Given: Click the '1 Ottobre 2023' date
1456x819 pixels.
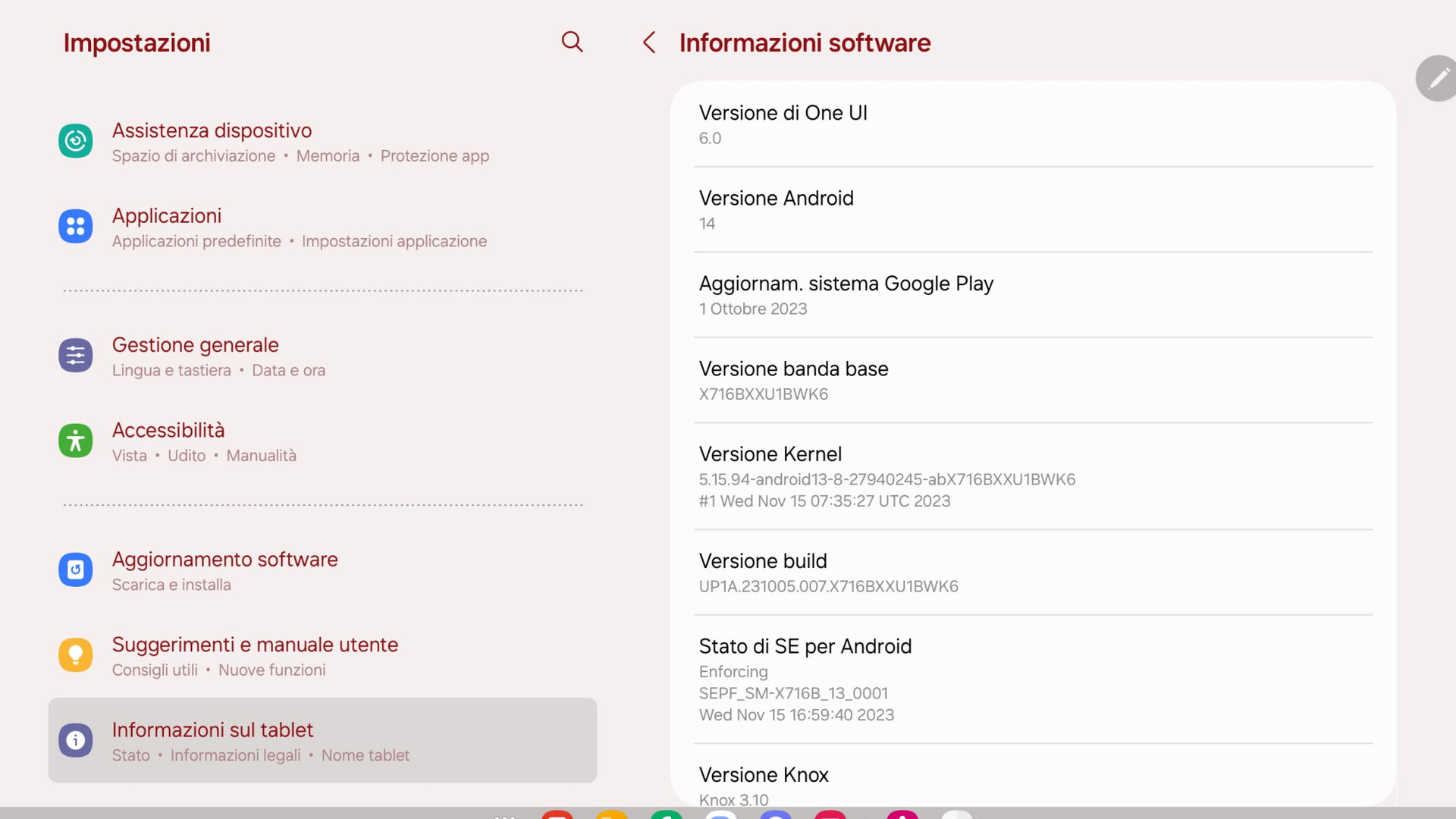Looking at the screenshot, I should tap(753, 309).
